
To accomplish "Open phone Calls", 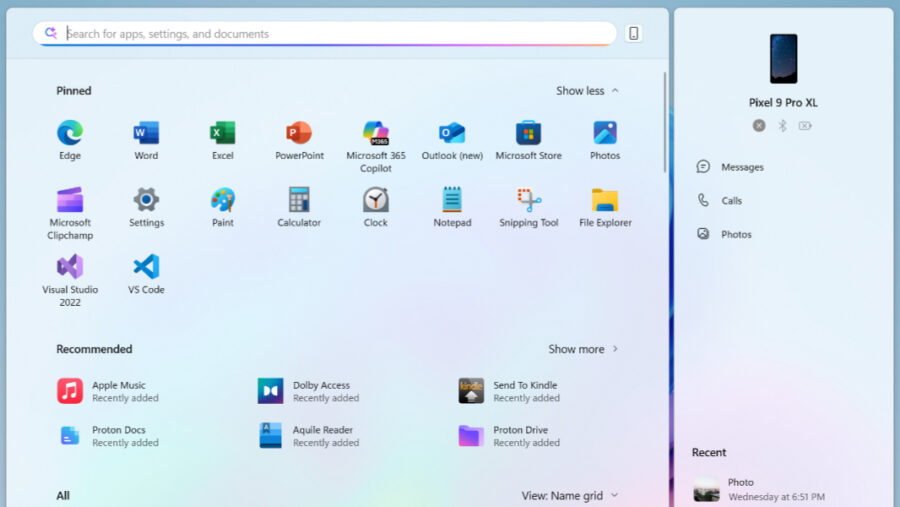I will tap(719, 200).
